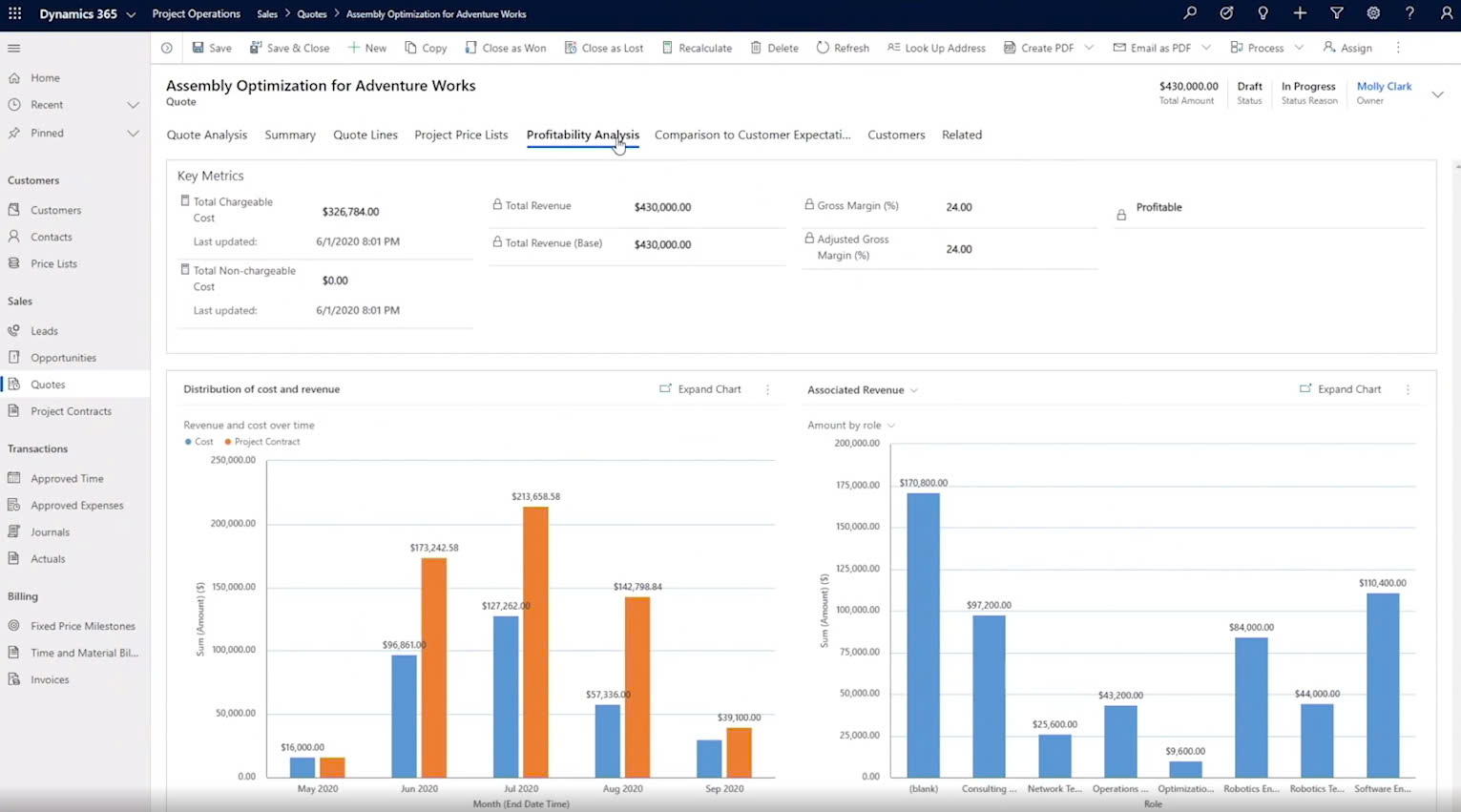Expand the record header chevron
This screenshot has width=1461, height=812.
[1437, 94]
